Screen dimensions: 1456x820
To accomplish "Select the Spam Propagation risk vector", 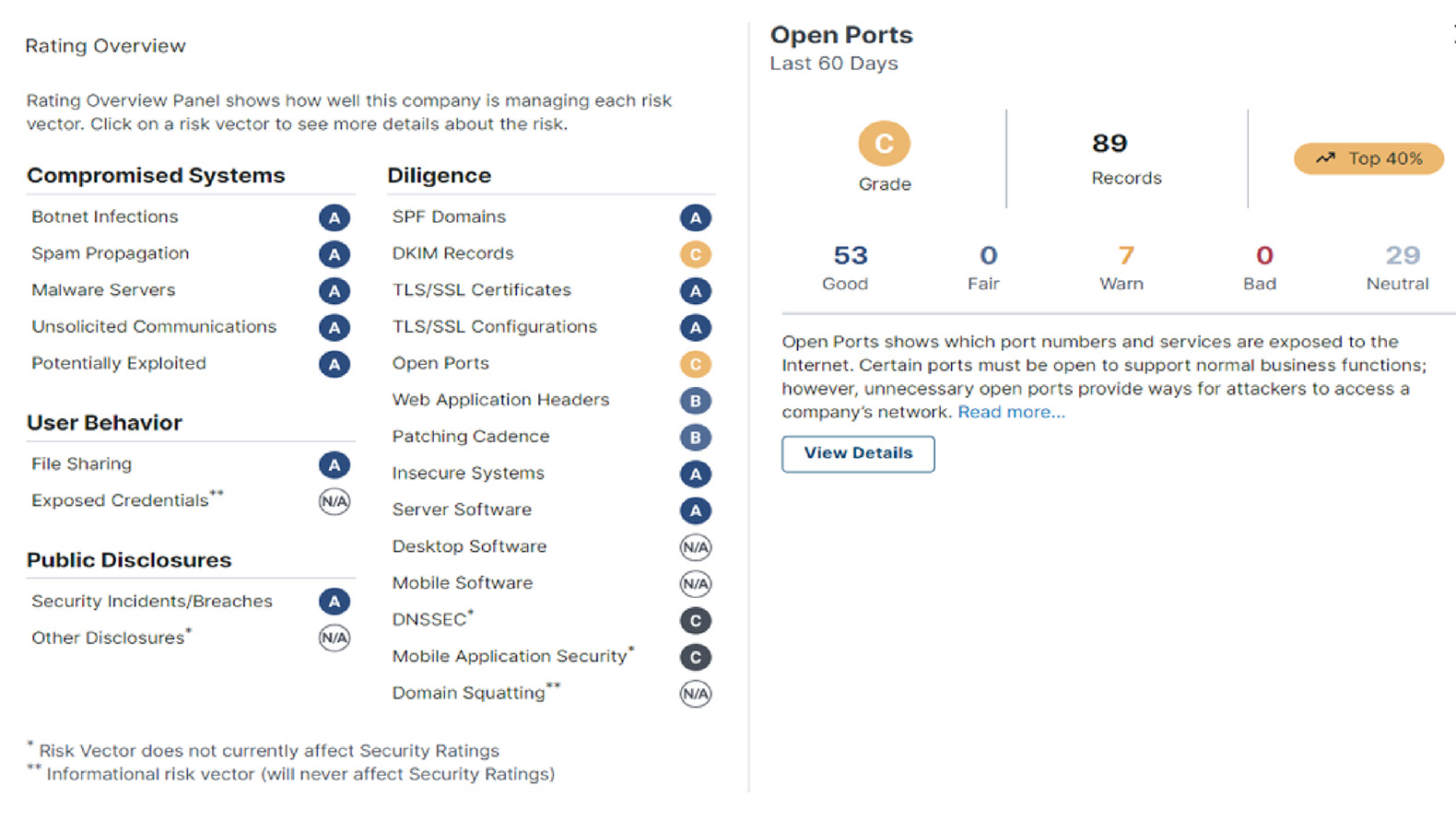I will click(x=111, y=253).
